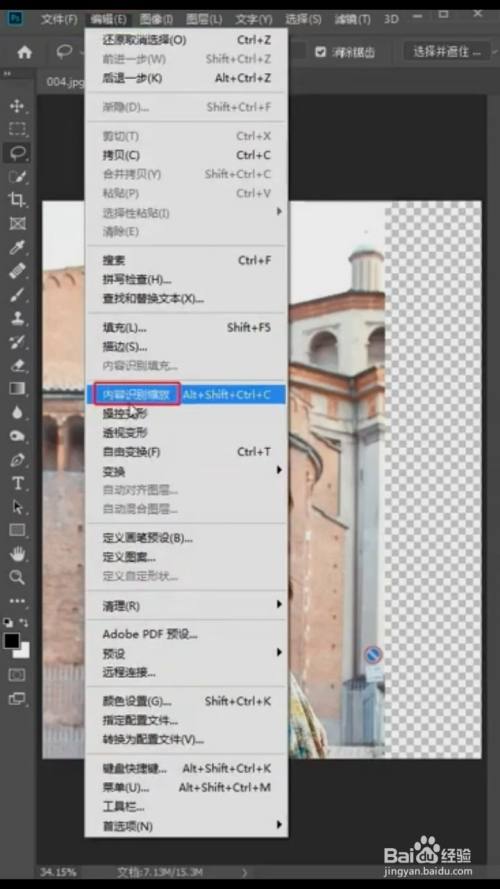The height and width of the screenshot is (889, 500).
Task: Choose 填充(L)... menu entry
Action: point(186,328)
